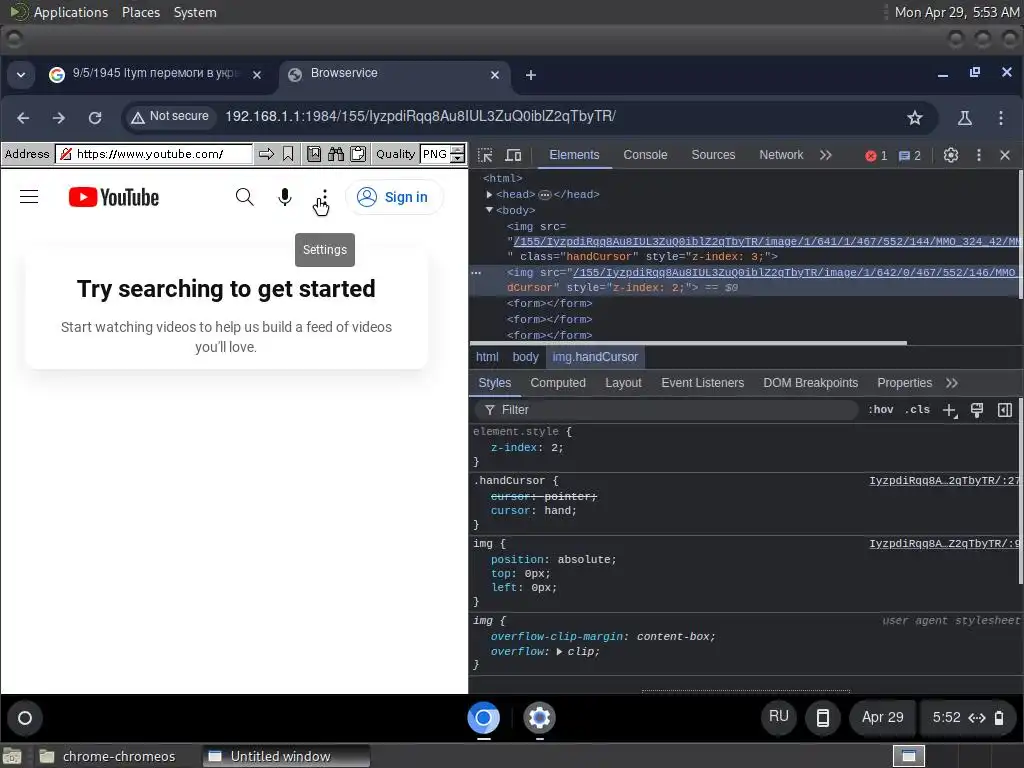The width and height of the screenshot is (1024, 768).
Task: Toggle DevTools device toolbar
Action: (x=513, y=155)
